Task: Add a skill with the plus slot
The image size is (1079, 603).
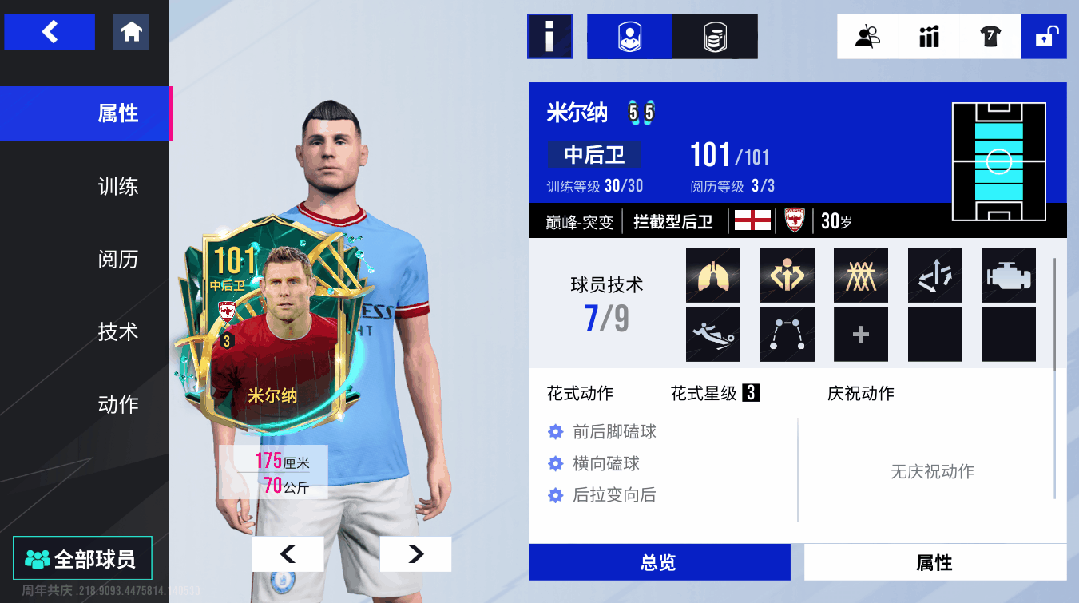Action: (x=861, y=335)
